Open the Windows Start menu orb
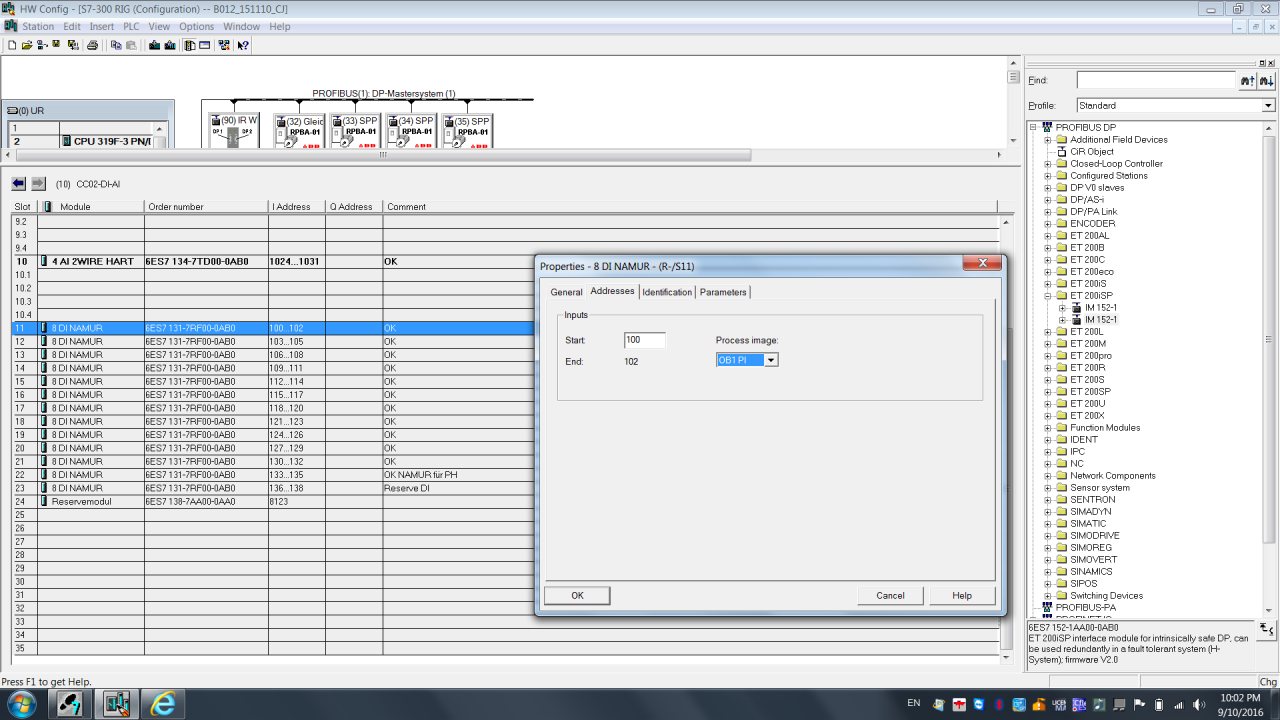Screen dimensions: 1280x720 (x=20, y=704)
